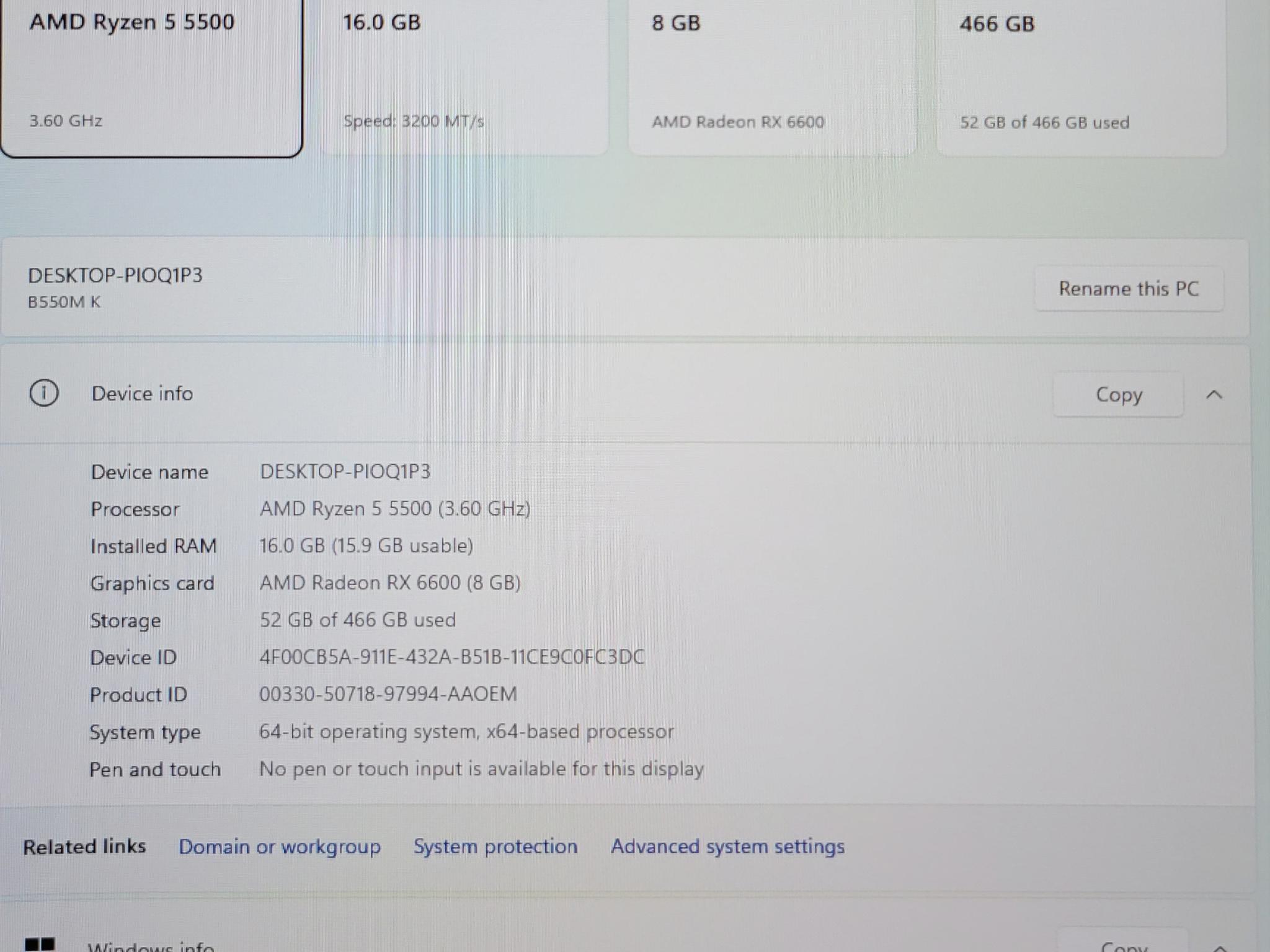
Task: Open System protection link
Action: (495, 846)
